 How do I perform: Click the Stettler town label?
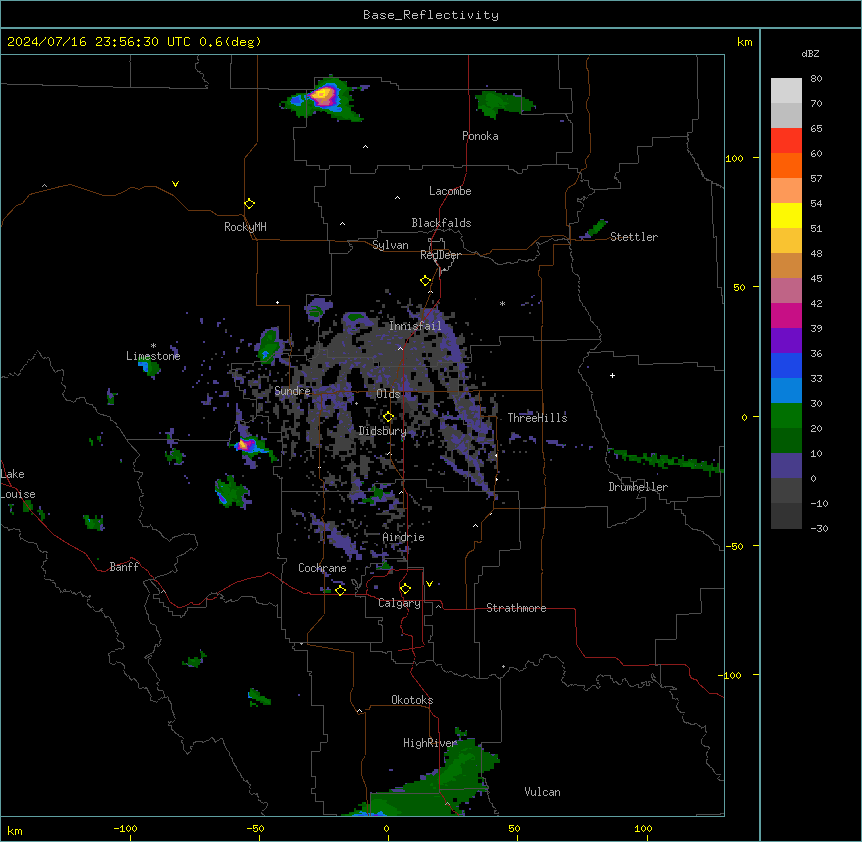(x=634, y=237)
